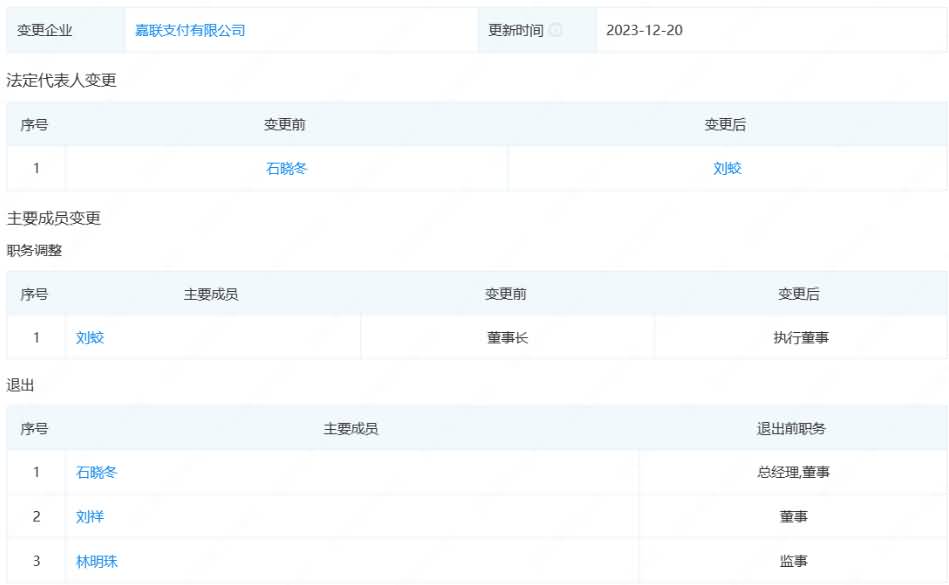Open 石晓冬 in the 退出 table
The width and height of the screenshot is (949, 585).
96,472
